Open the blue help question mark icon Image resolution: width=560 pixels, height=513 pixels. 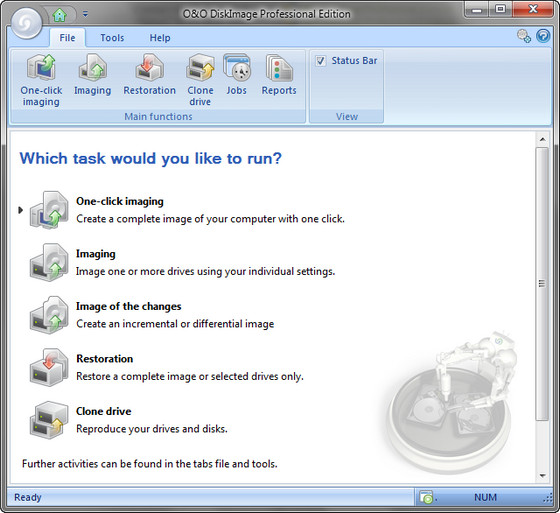(x=543, y=36)
